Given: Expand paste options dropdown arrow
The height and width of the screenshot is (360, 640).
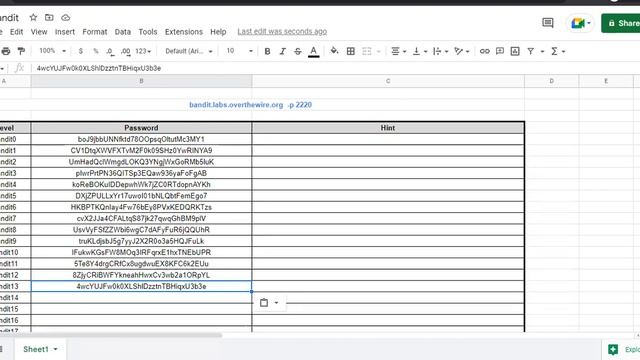Looking at the screenshot, I should coord(276,303).
